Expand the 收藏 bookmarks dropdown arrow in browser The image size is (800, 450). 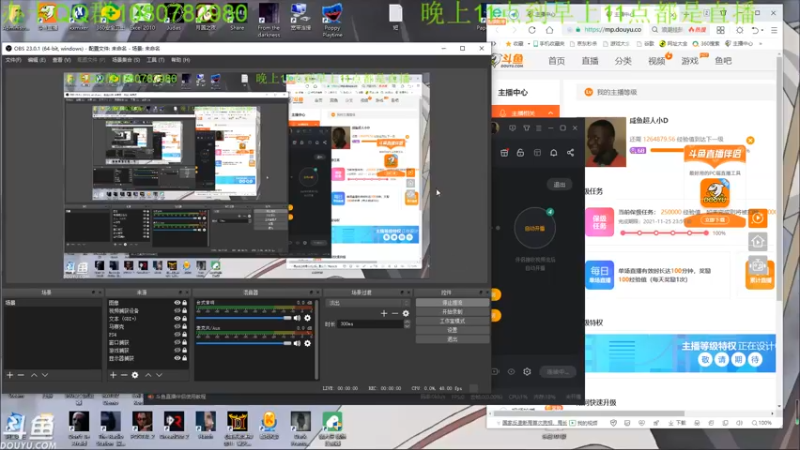pyautogui.click(x=528, y=44)
